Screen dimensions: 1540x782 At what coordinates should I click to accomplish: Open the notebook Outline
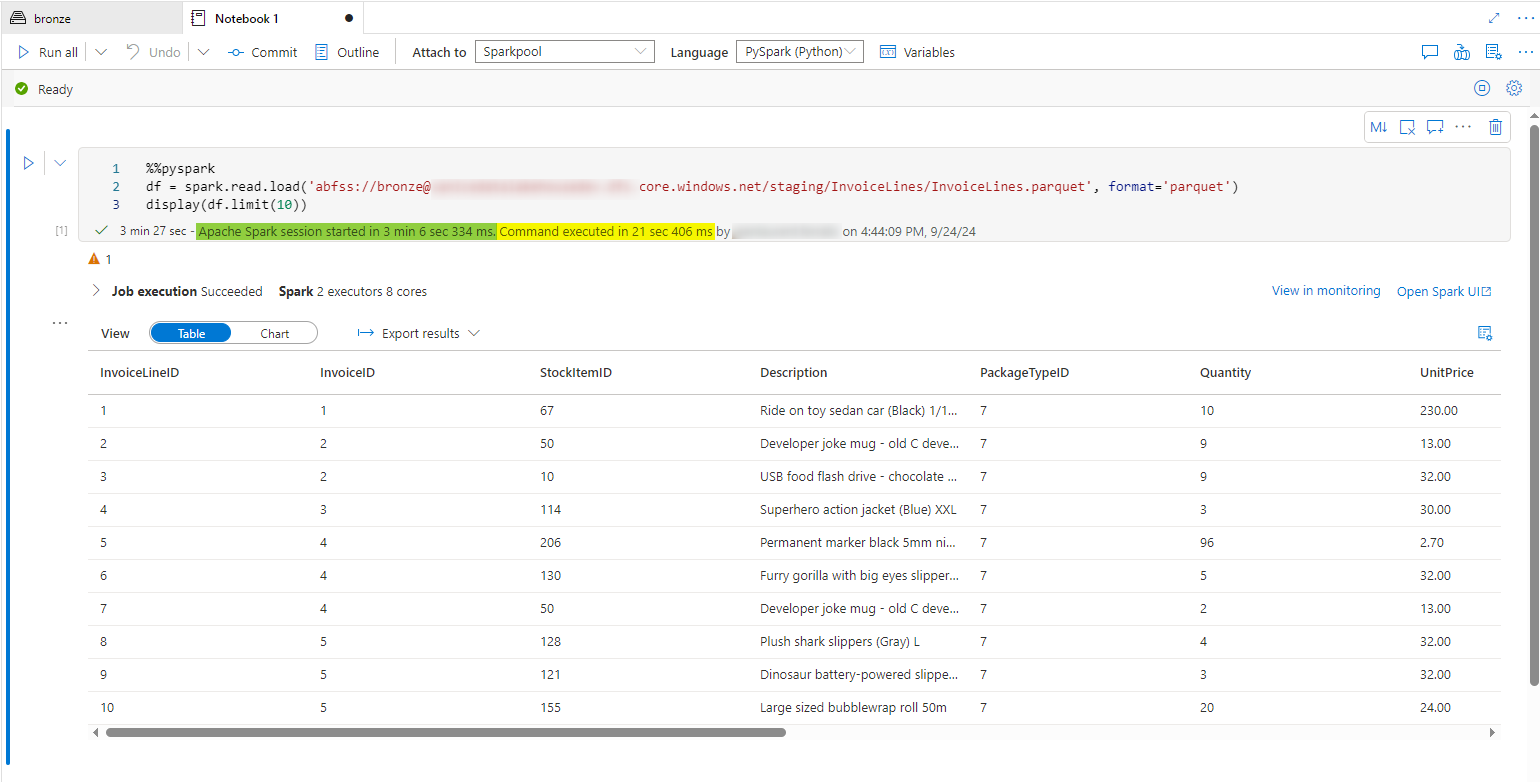point(347,52)
